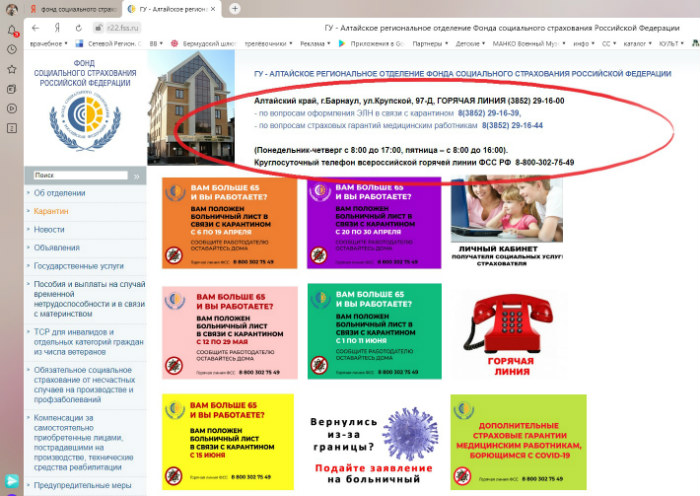700x496 pixels.
Task: Open the Государственные услуги menu item
Action: point(79,266)
